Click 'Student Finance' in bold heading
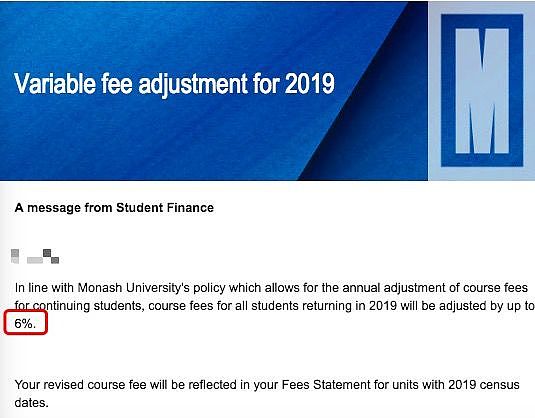The height and width of the screenshot is (418, 535). 165,207
